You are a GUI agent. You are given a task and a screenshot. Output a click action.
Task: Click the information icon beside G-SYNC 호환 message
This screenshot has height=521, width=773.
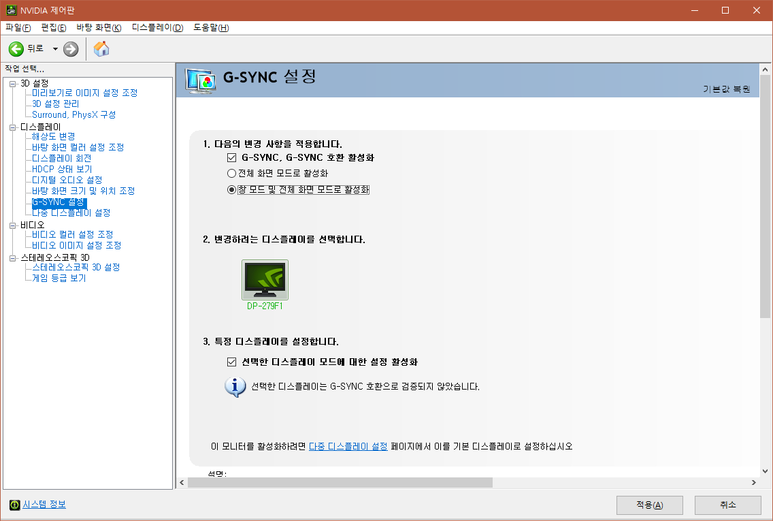pyautogui.click(x=235, y=387)
